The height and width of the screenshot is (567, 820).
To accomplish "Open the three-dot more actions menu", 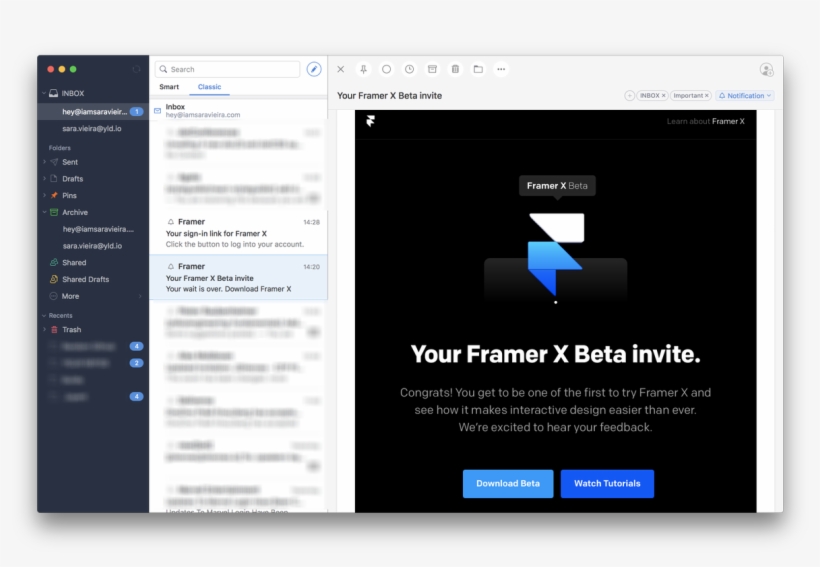I will (x=501, y=69).
